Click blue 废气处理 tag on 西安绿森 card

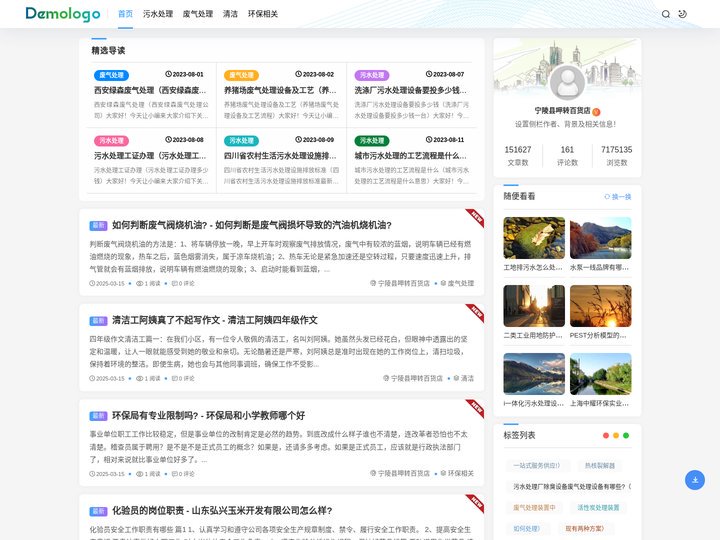111,75
